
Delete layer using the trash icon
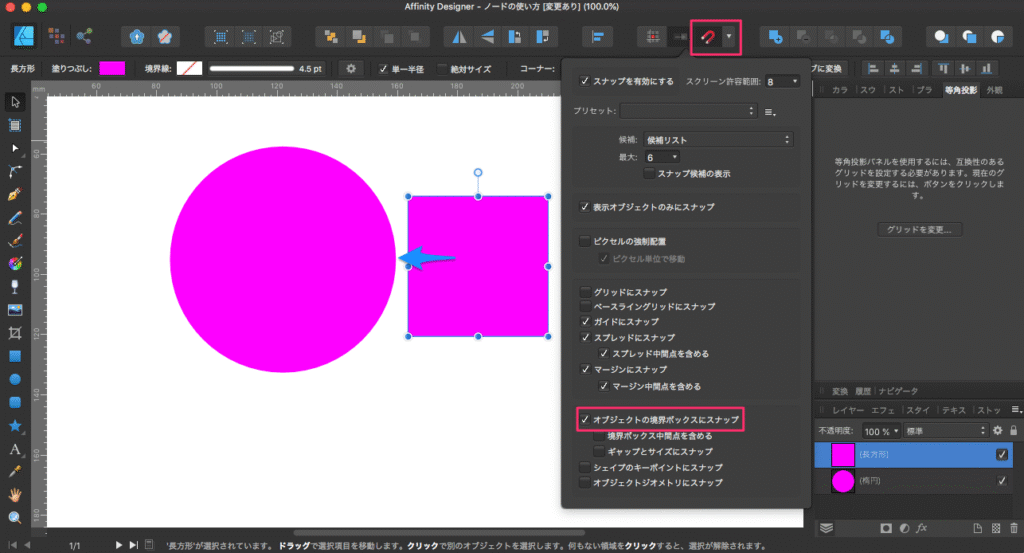[1014, 527]
